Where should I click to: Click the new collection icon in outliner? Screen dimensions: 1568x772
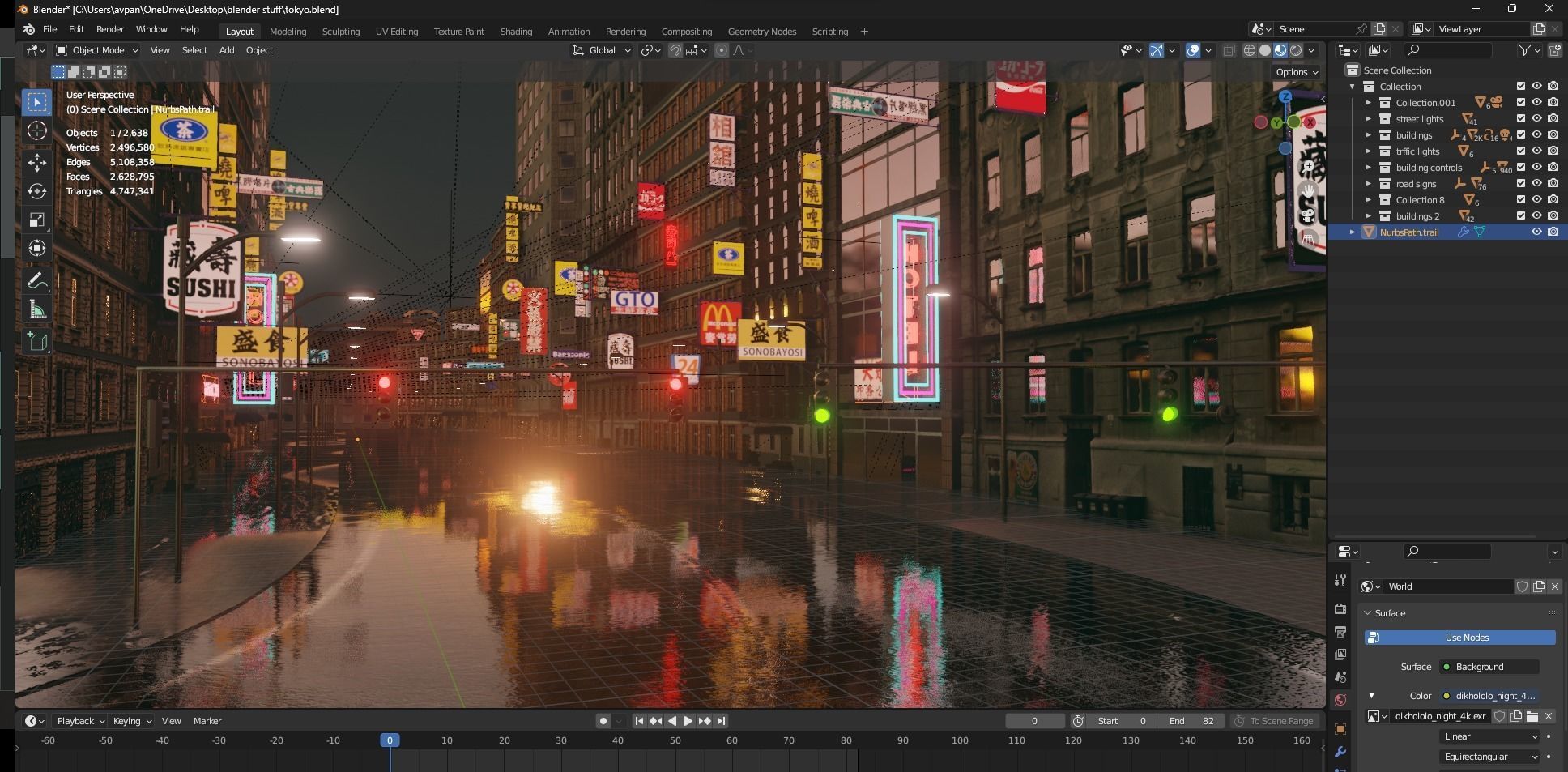tap(1554, 50)
